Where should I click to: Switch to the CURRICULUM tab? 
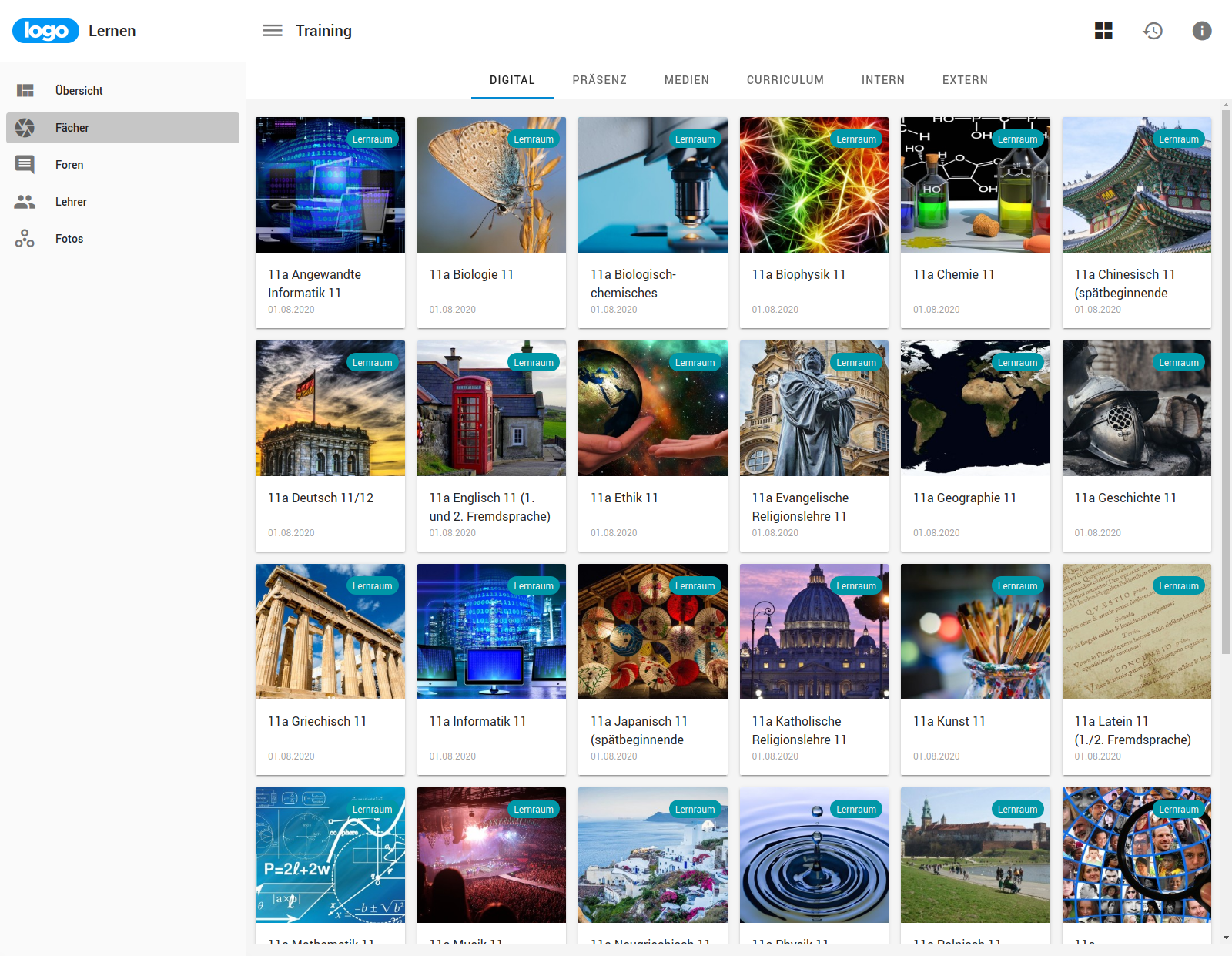point(785,80)
